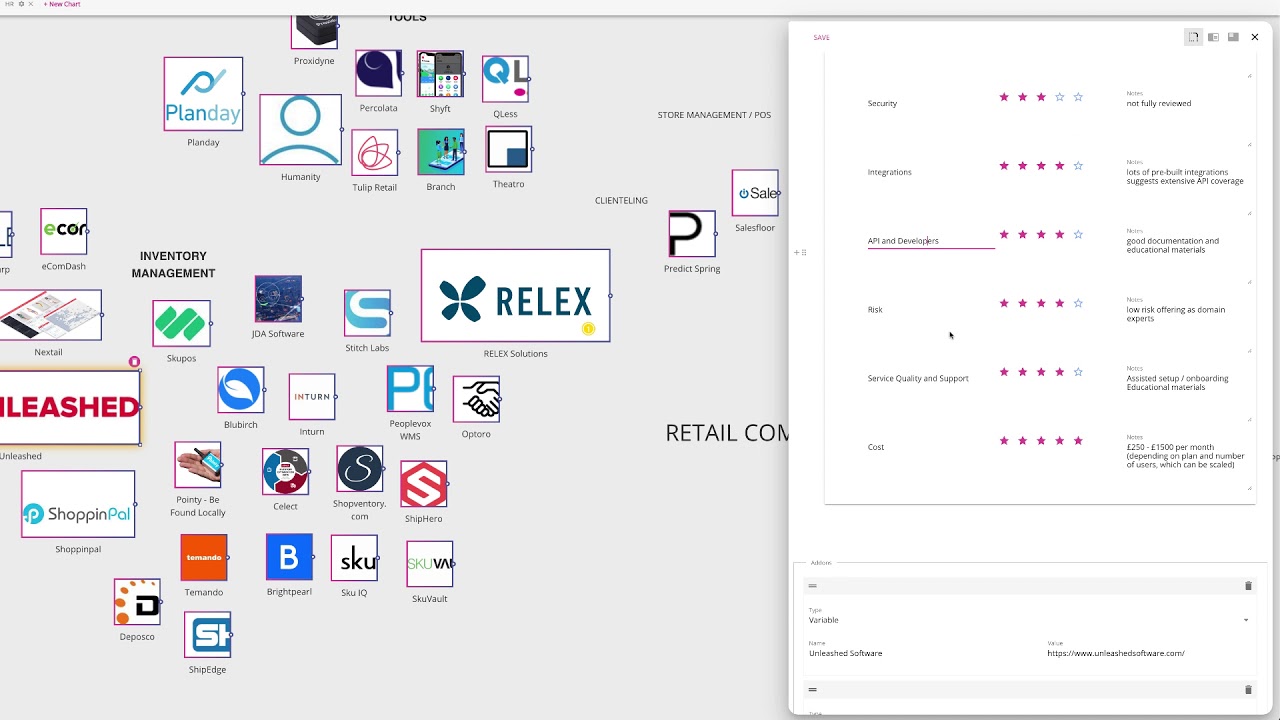
Task: Click the Branch icon
Action: (x=440, y=152)
